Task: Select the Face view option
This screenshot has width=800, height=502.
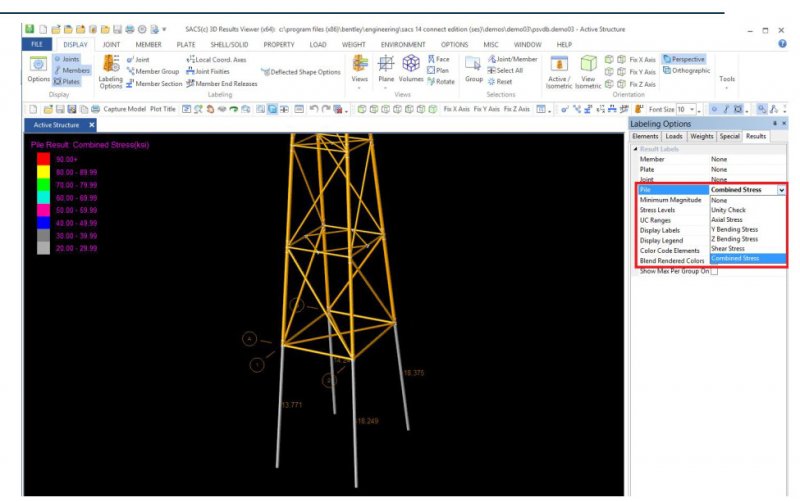Action: click(x=439, y=59)
